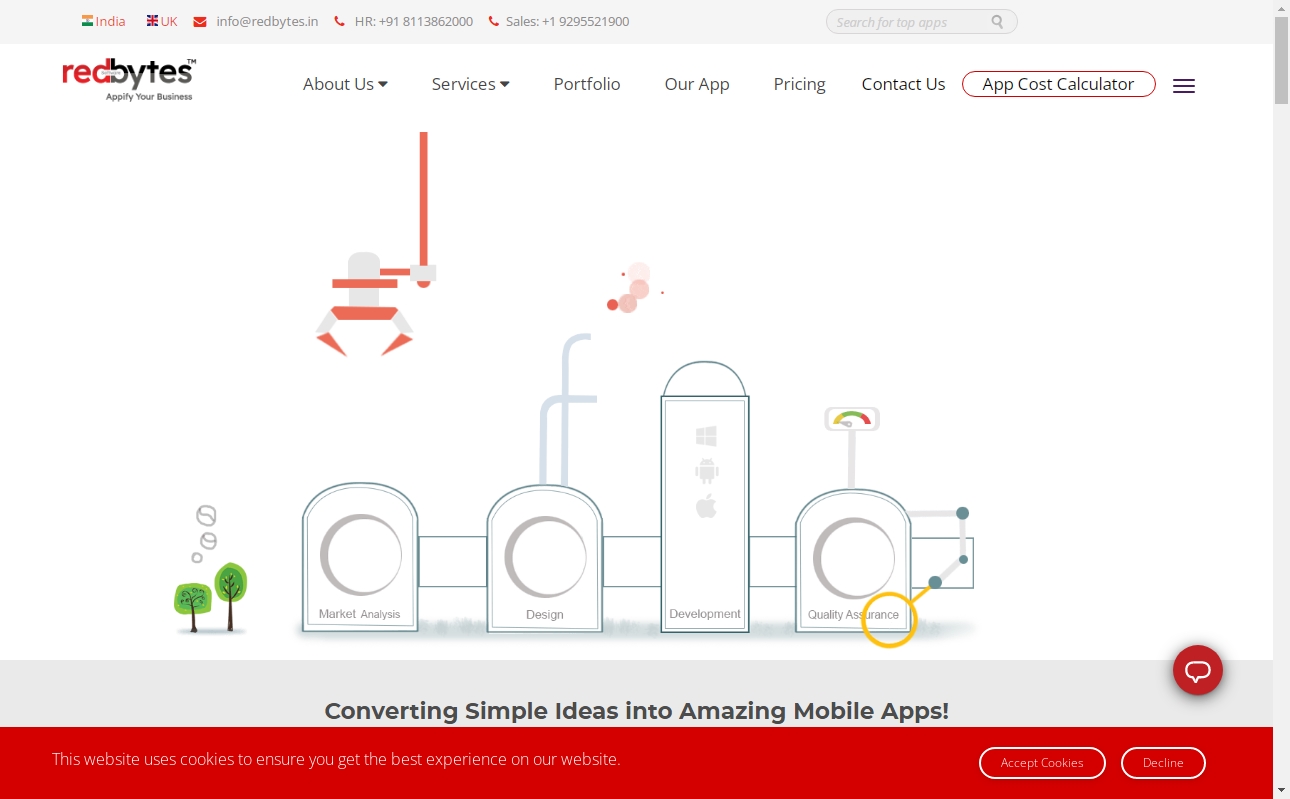1290x799 pixels.
Task: Open the Our App page
Action: 697,84
